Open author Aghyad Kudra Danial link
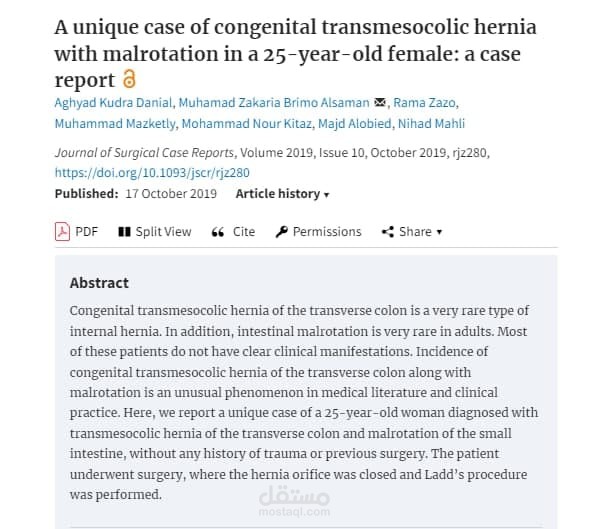 tap(113, 103)
